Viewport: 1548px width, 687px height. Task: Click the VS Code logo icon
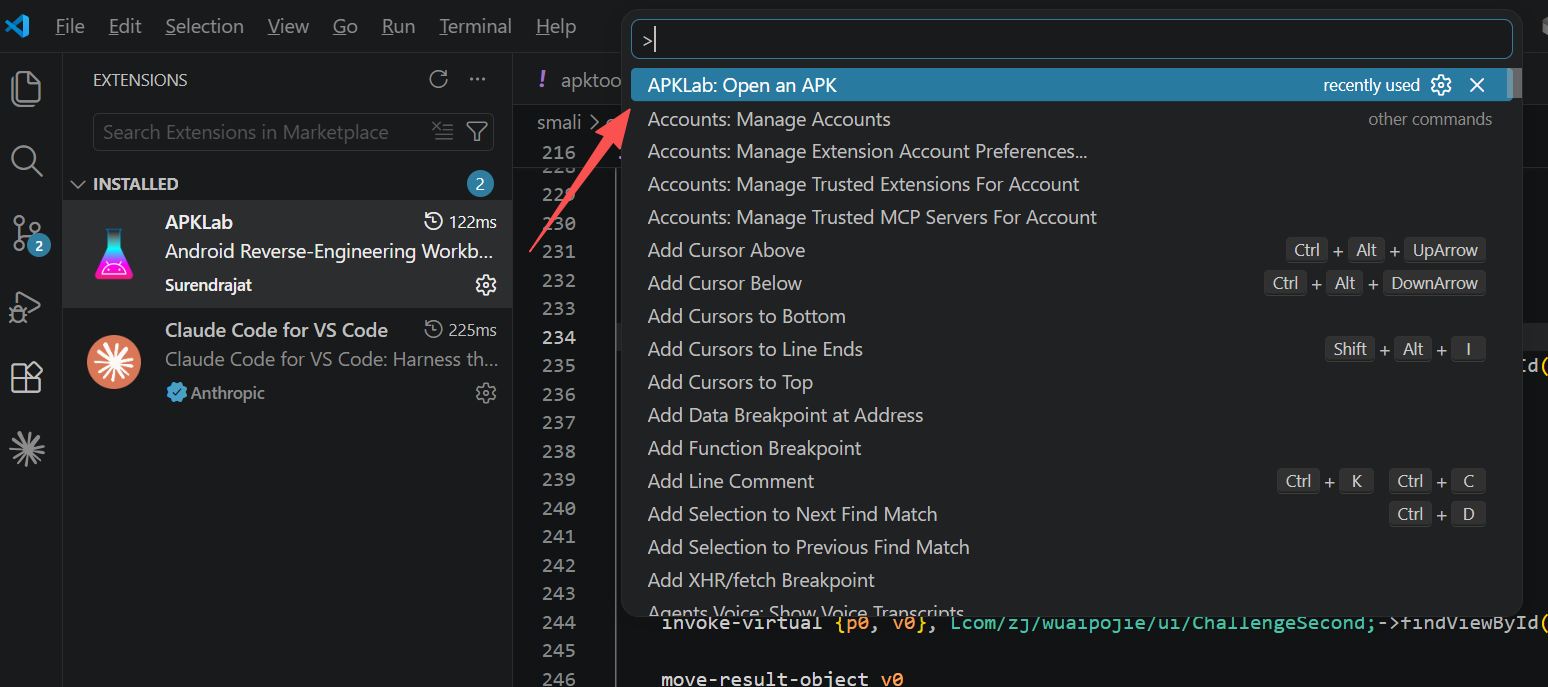pyautogui.click(x=18, y=26)
